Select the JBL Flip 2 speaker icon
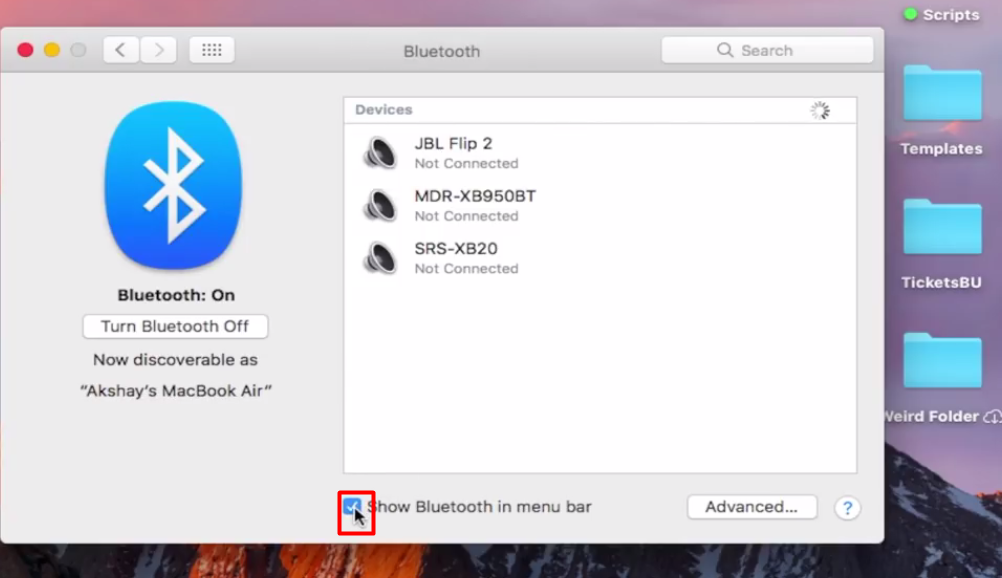Image resolution: width=1002 pixels, height=578 pixels. 380,153
